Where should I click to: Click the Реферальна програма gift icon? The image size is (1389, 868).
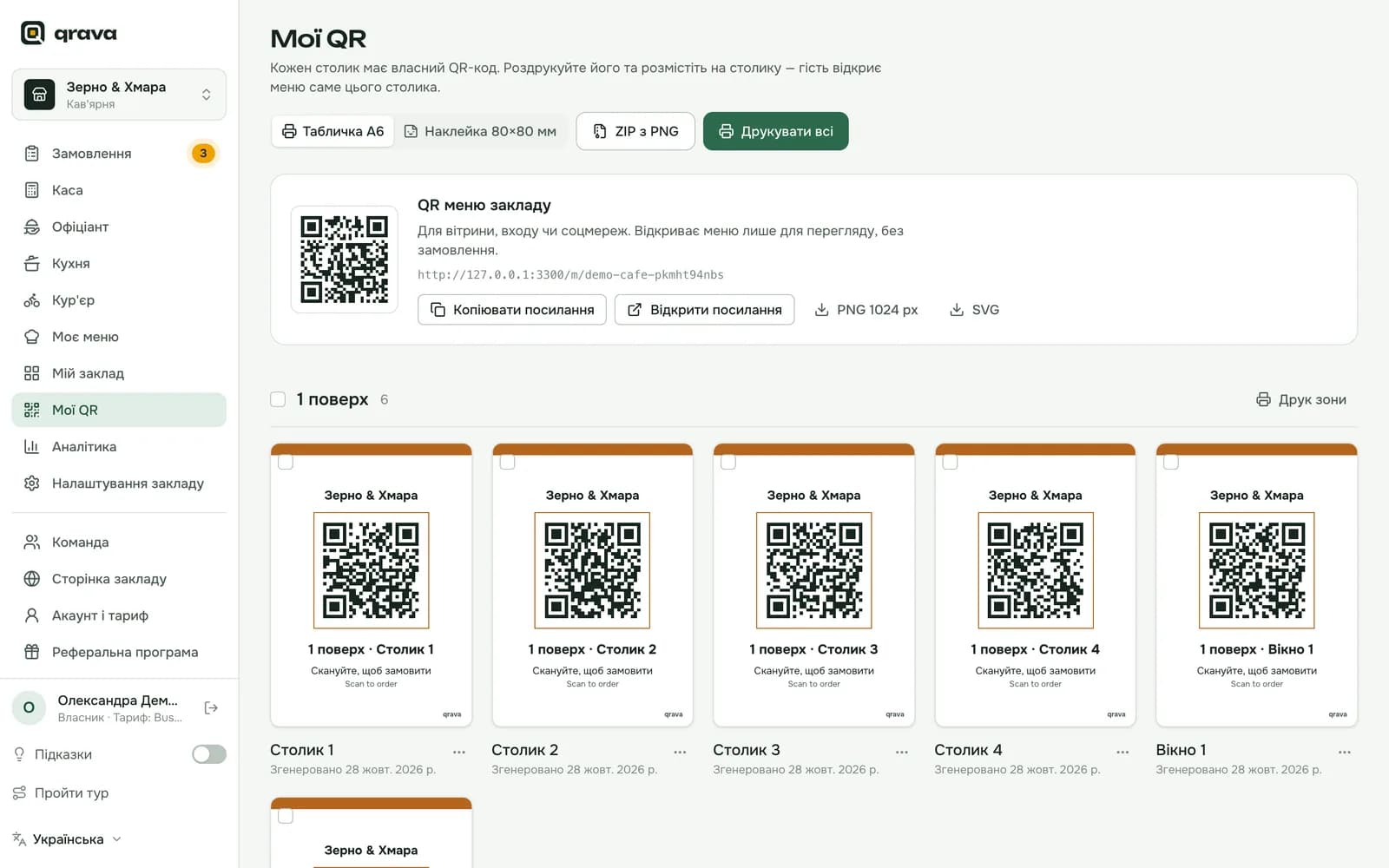32,652
